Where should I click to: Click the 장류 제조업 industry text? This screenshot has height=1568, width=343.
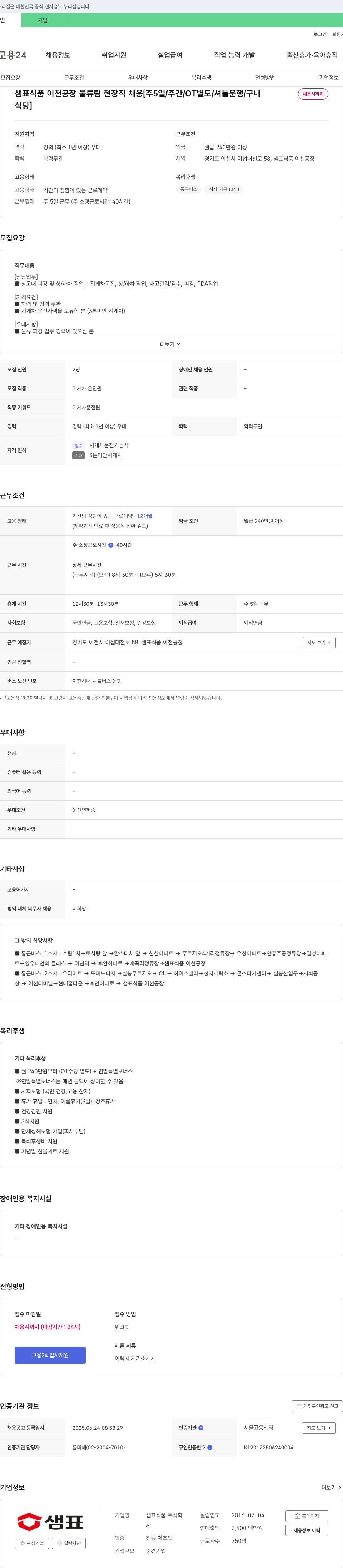(x=159, y=1538)
